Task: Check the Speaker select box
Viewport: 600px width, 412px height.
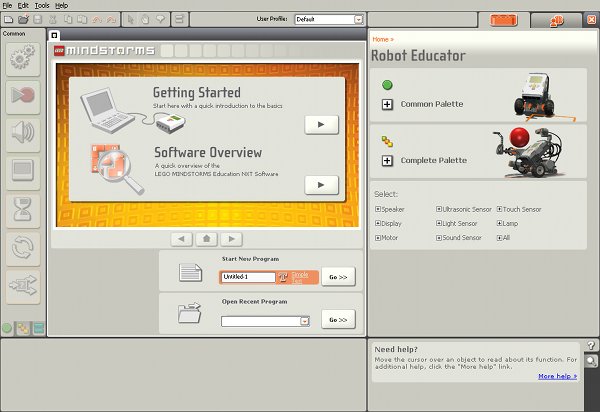Action: (378, 209)
